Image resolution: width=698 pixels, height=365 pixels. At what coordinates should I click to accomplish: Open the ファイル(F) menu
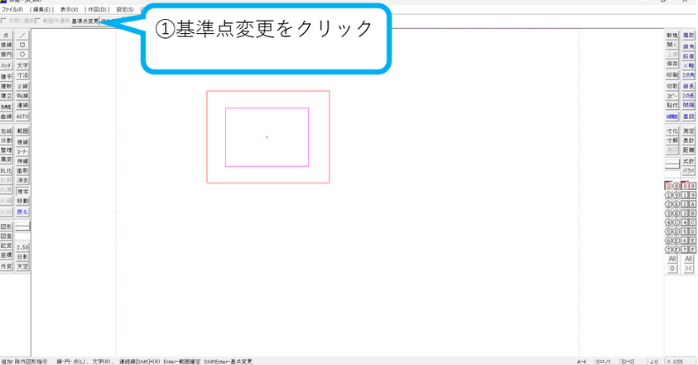(x=12, y=9)
